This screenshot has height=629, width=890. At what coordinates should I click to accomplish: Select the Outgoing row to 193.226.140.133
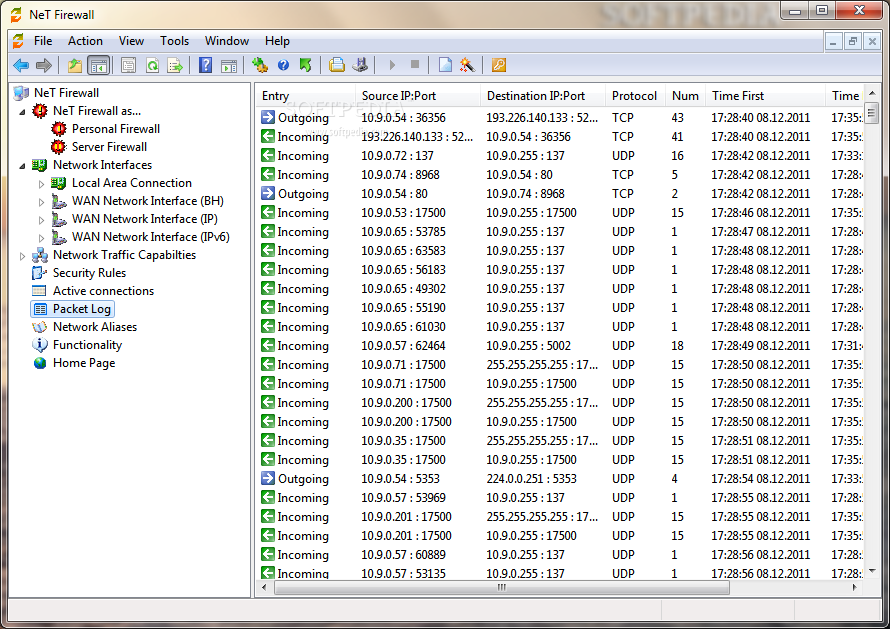click(561, 118)
